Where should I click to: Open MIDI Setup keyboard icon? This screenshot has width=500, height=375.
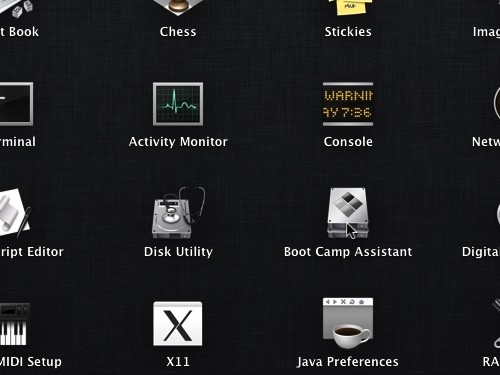point(15,324)
